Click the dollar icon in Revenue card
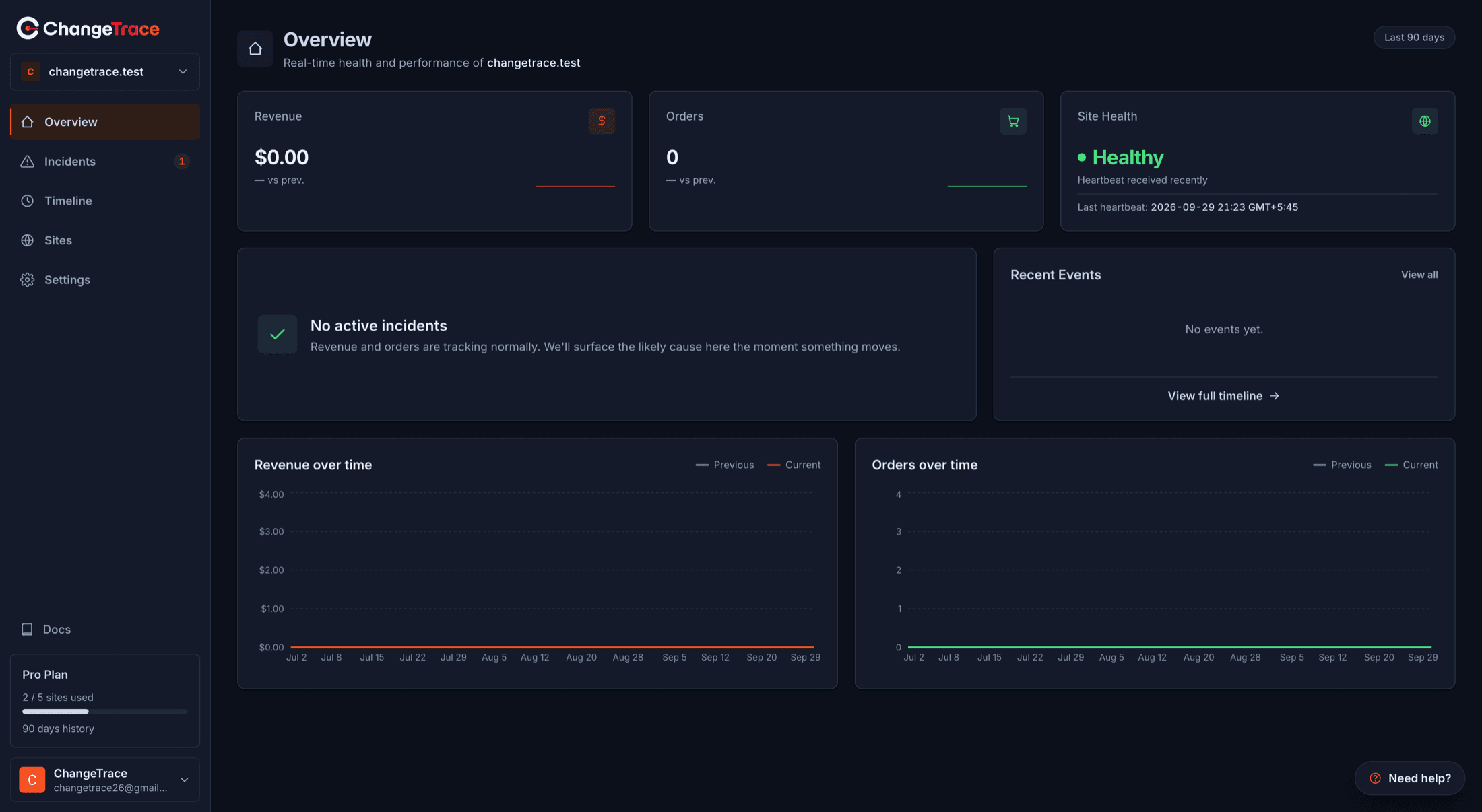1482x812 pixels. (x=602, y=121)
